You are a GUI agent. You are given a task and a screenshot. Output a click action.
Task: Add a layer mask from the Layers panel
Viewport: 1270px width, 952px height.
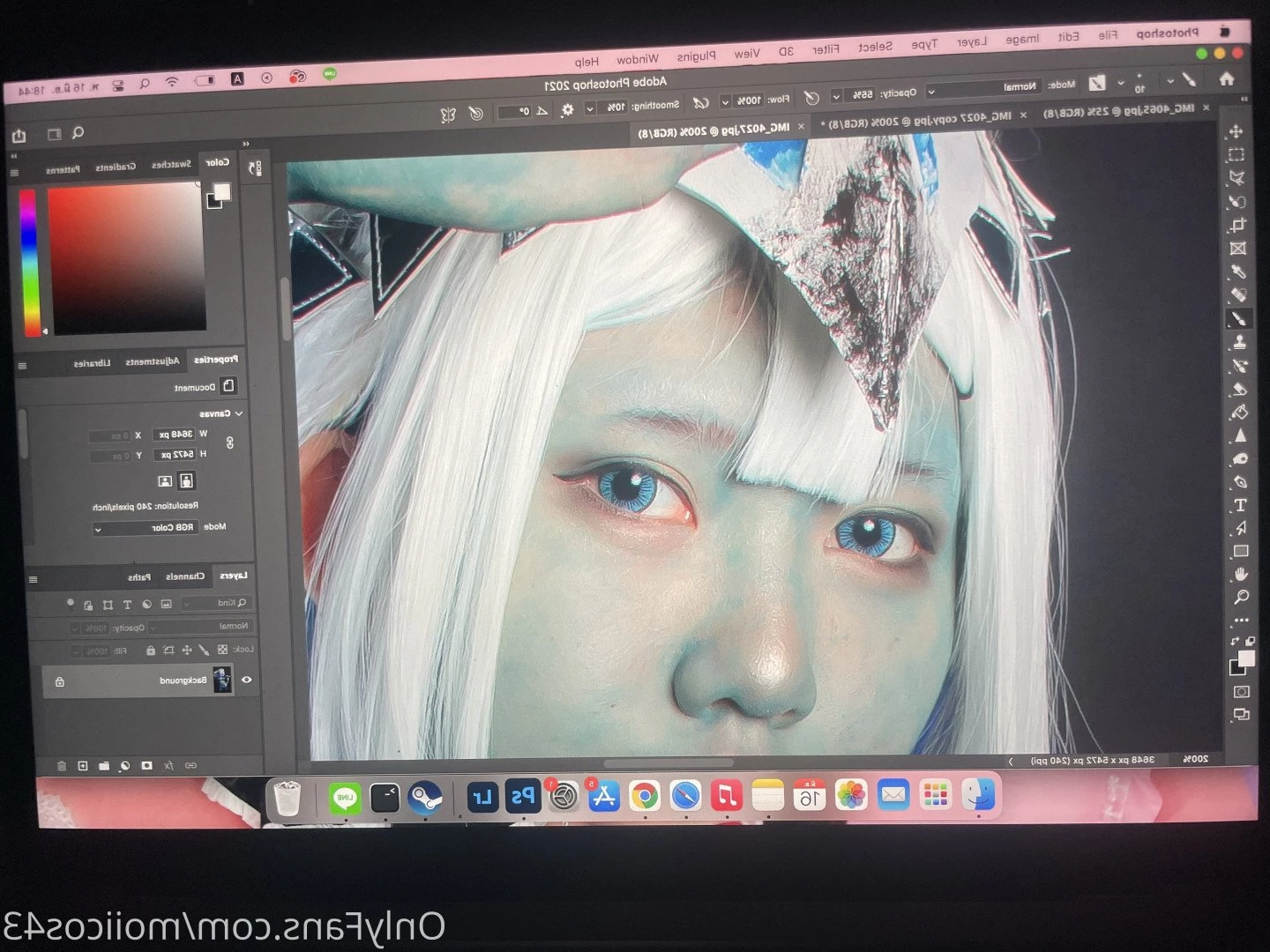tap(146, 766)
